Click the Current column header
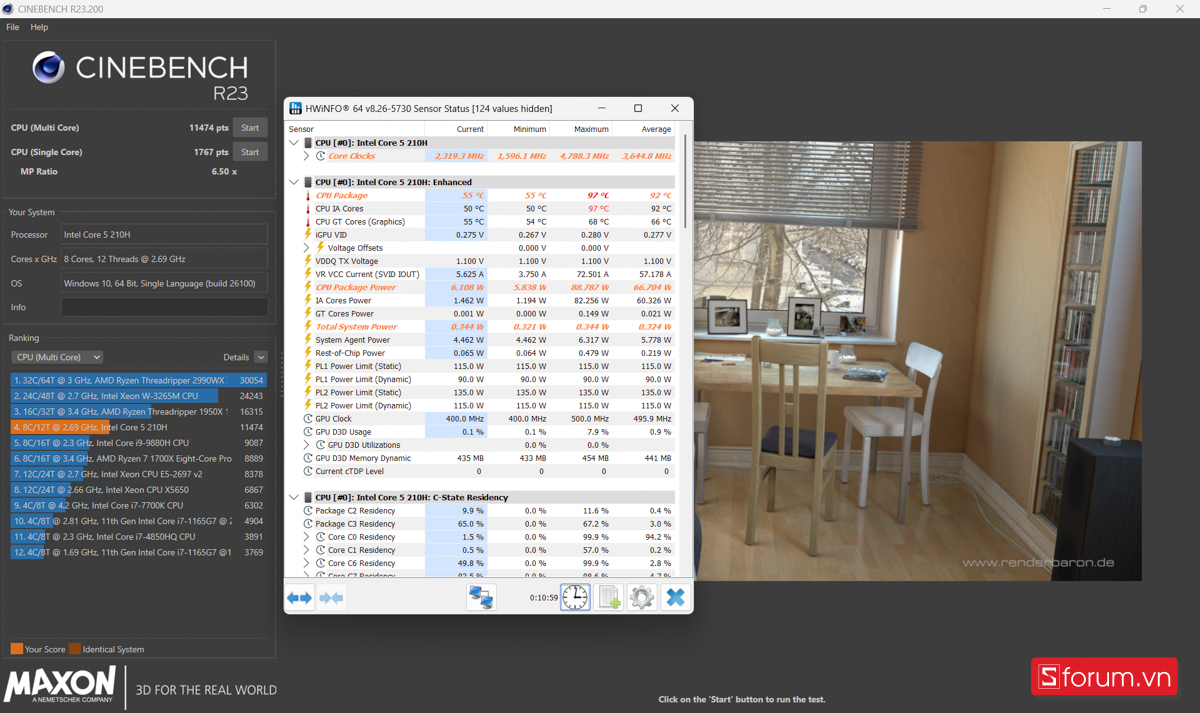Viewport: 1200px width, 713px height. 456,129
